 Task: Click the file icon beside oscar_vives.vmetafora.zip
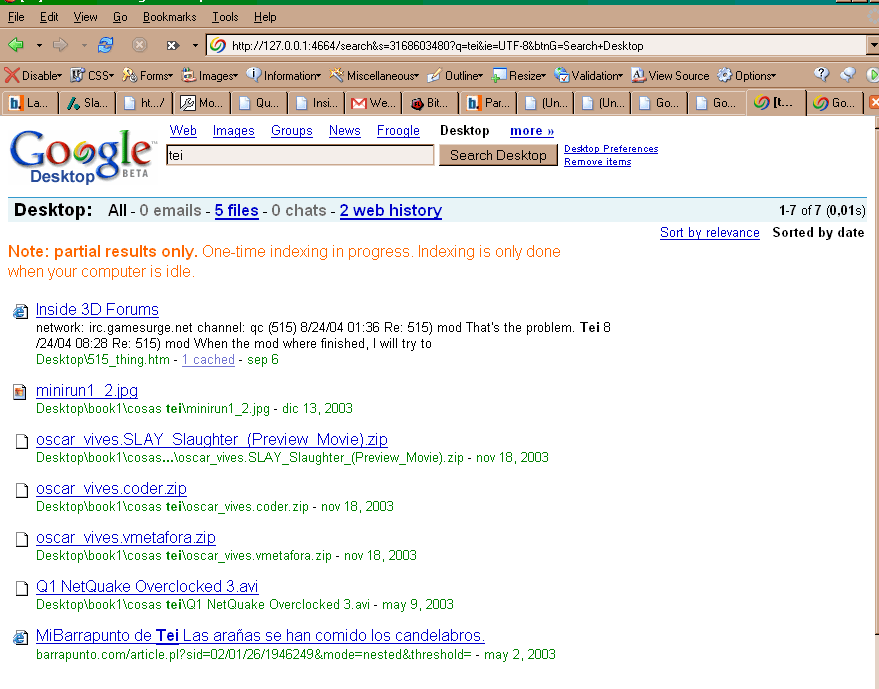[22, 539]
